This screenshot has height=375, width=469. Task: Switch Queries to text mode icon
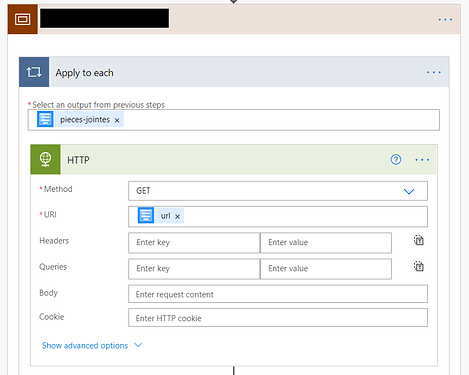(419, 266)
